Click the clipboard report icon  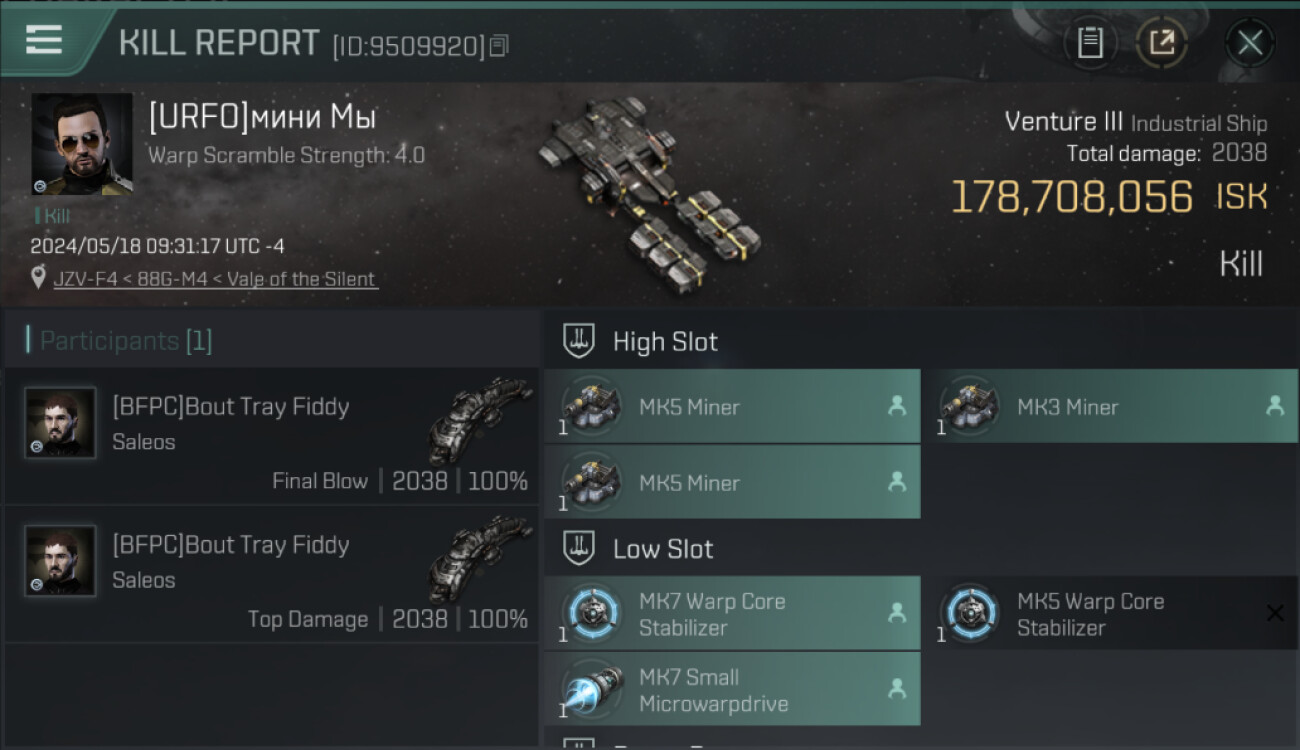pyautogui.click(x=1090, y=43)
